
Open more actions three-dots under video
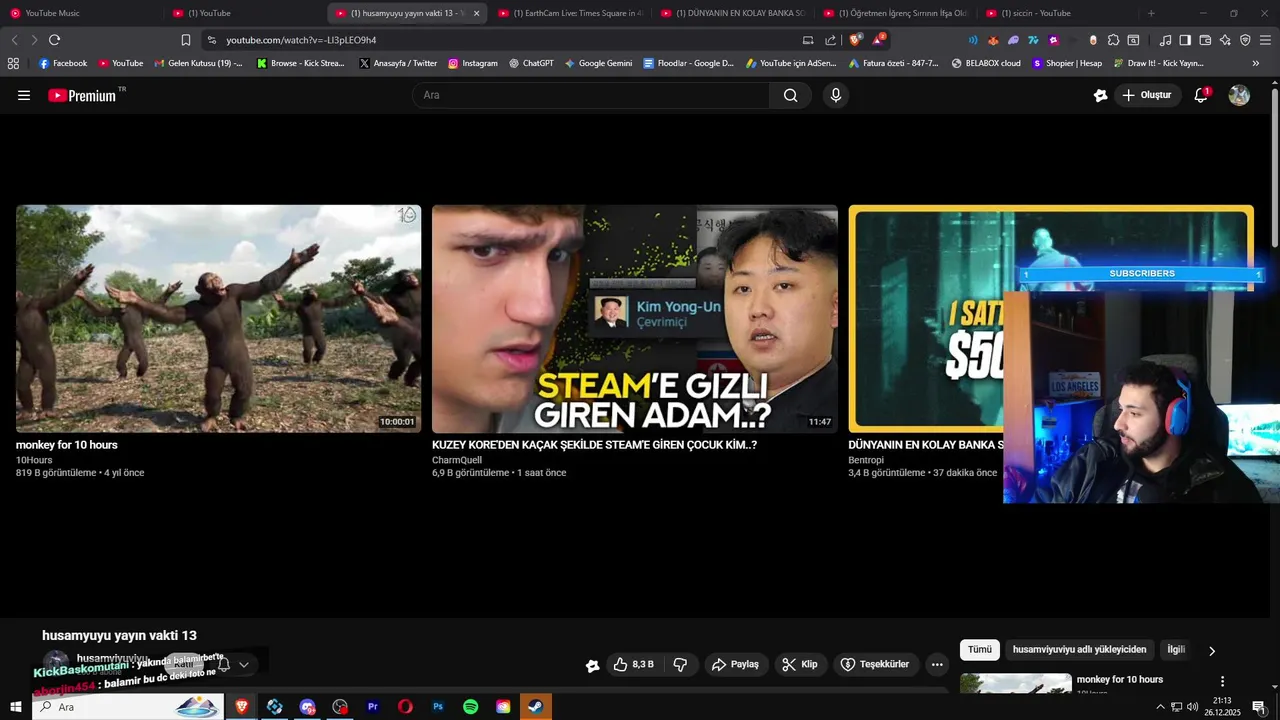pos(937,664)
